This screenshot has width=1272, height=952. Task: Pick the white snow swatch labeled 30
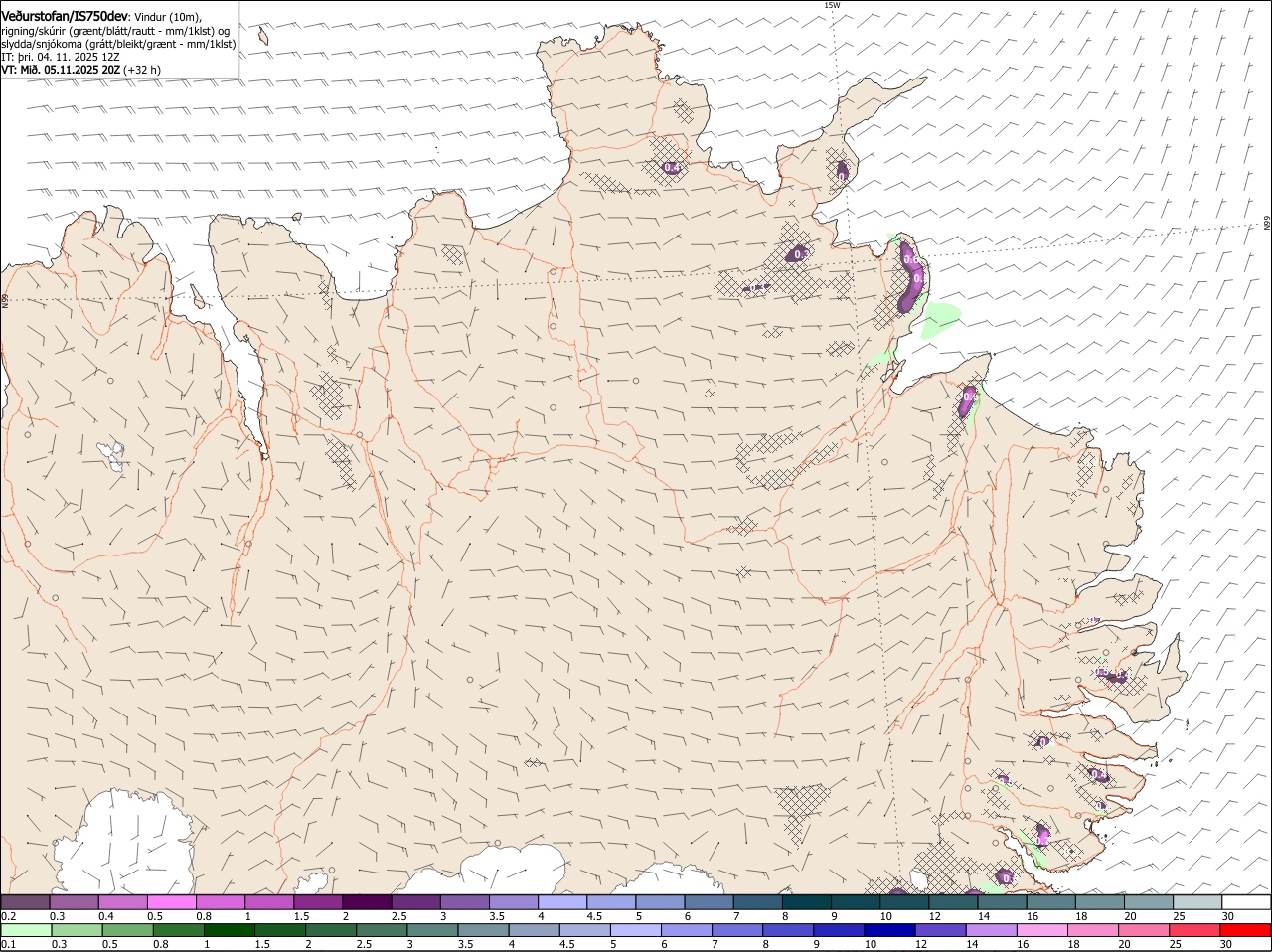1246,901
